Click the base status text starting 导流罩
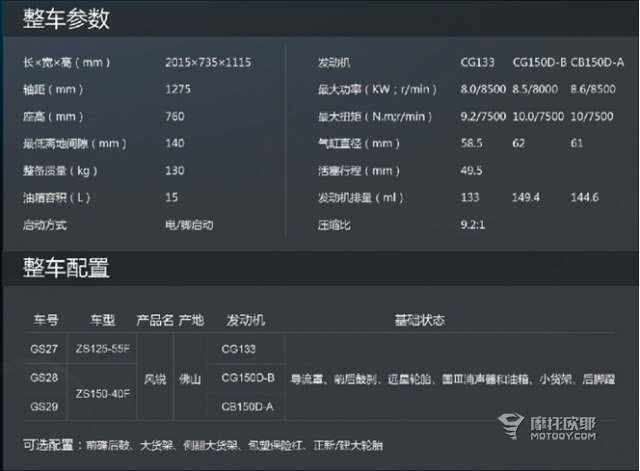Image resolution: width=640 pixels, height=471 pixels. pos(453,380)
